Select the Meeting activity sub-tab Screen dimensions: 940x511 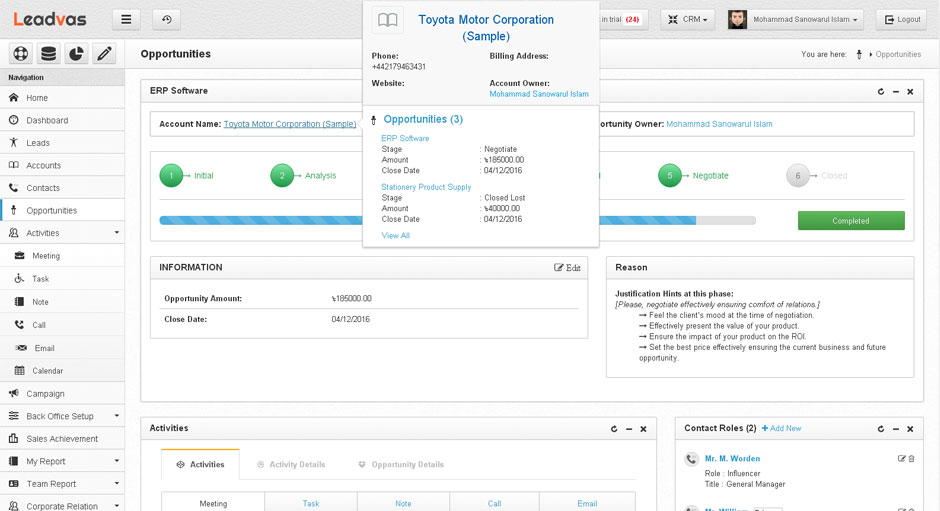213,503
